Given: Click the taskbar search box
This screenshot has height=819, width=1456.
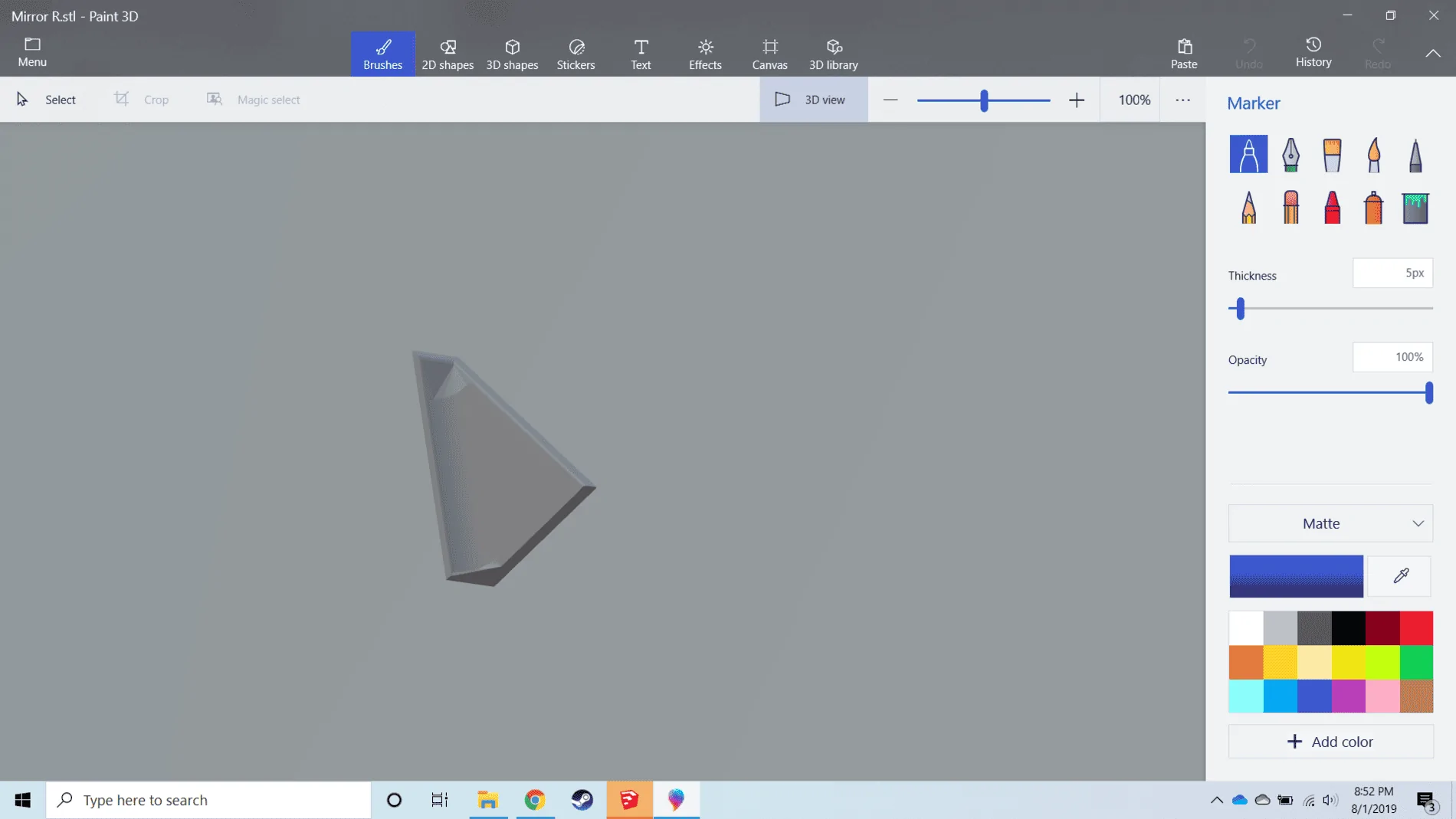Looking at the screenshot, I should [x=208, y=800].
